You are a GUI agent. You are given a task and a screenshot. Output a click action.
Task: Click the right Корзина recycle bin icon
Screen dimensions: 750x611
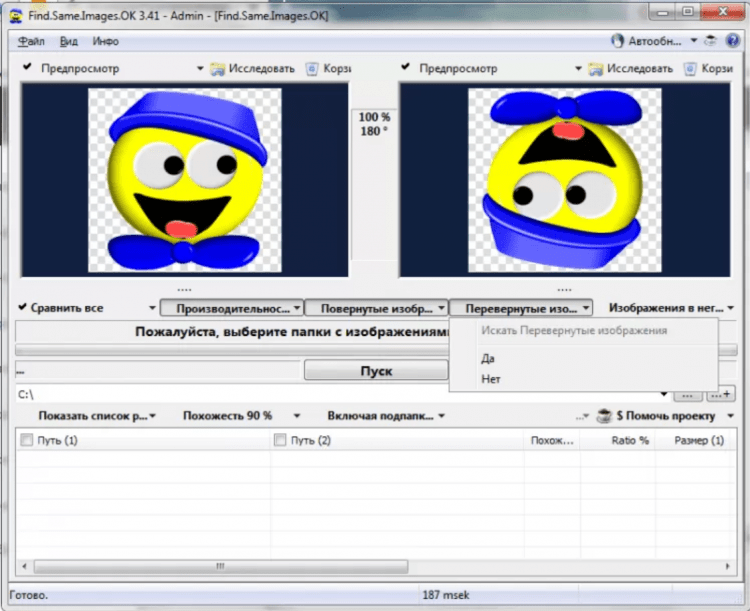tap(690, 69)
